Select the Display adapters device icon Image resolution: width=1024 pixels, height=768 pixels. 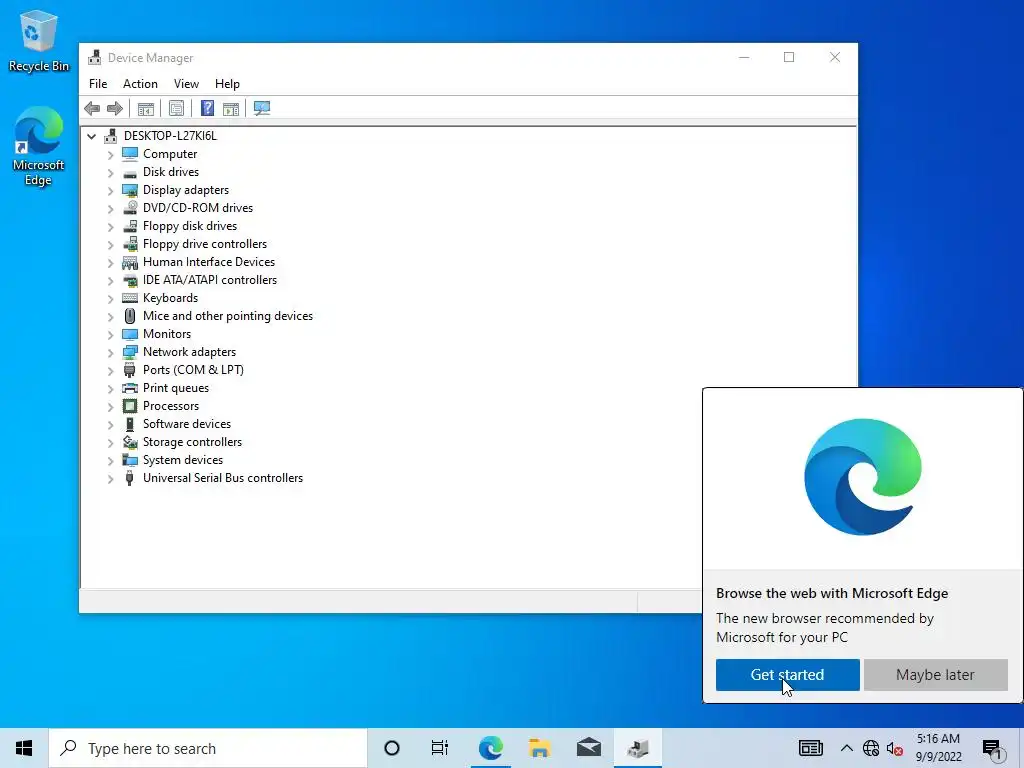coord(130,190)
